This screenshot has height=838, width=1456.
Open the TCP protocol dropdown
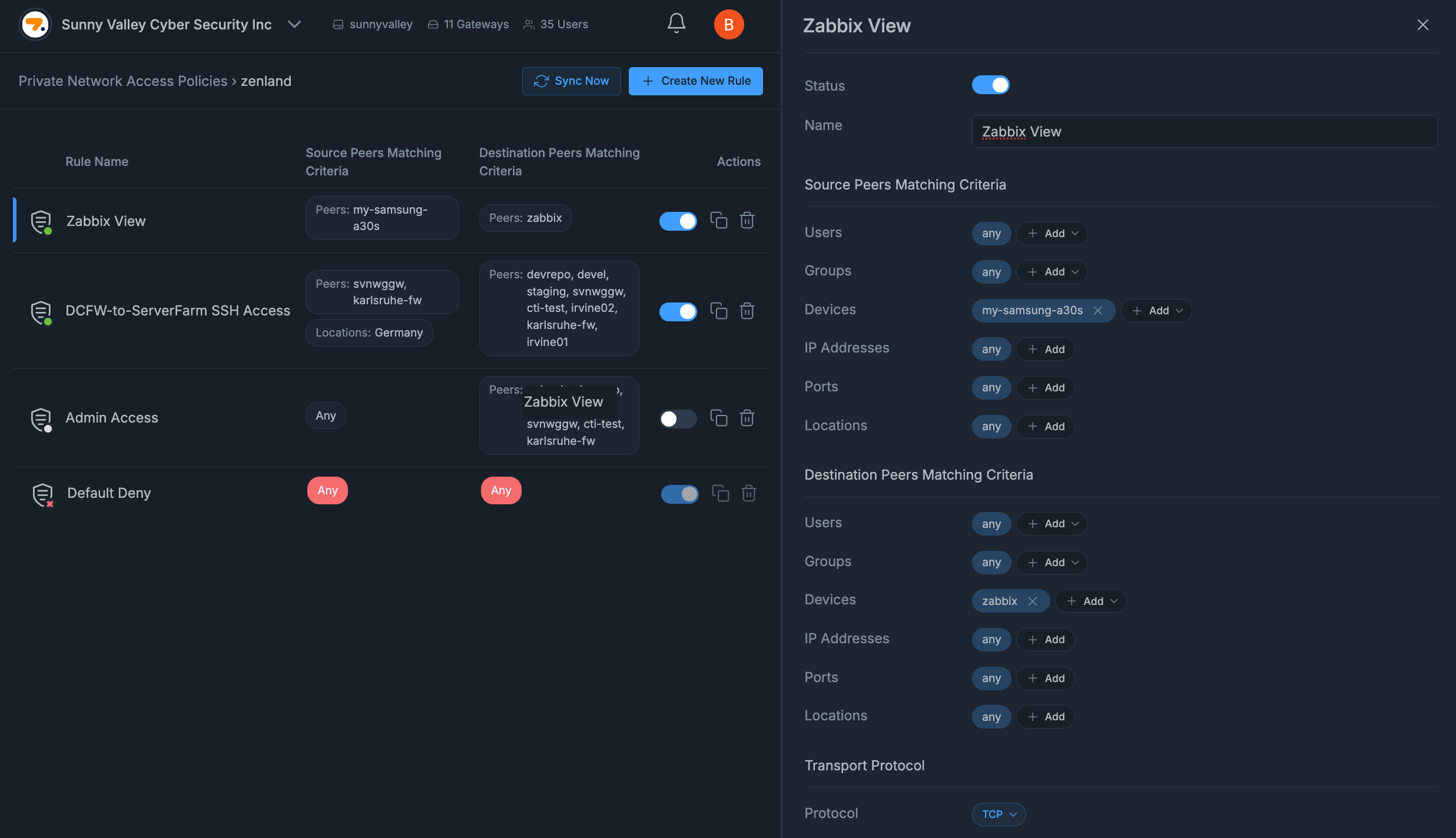tap(998, 814)
